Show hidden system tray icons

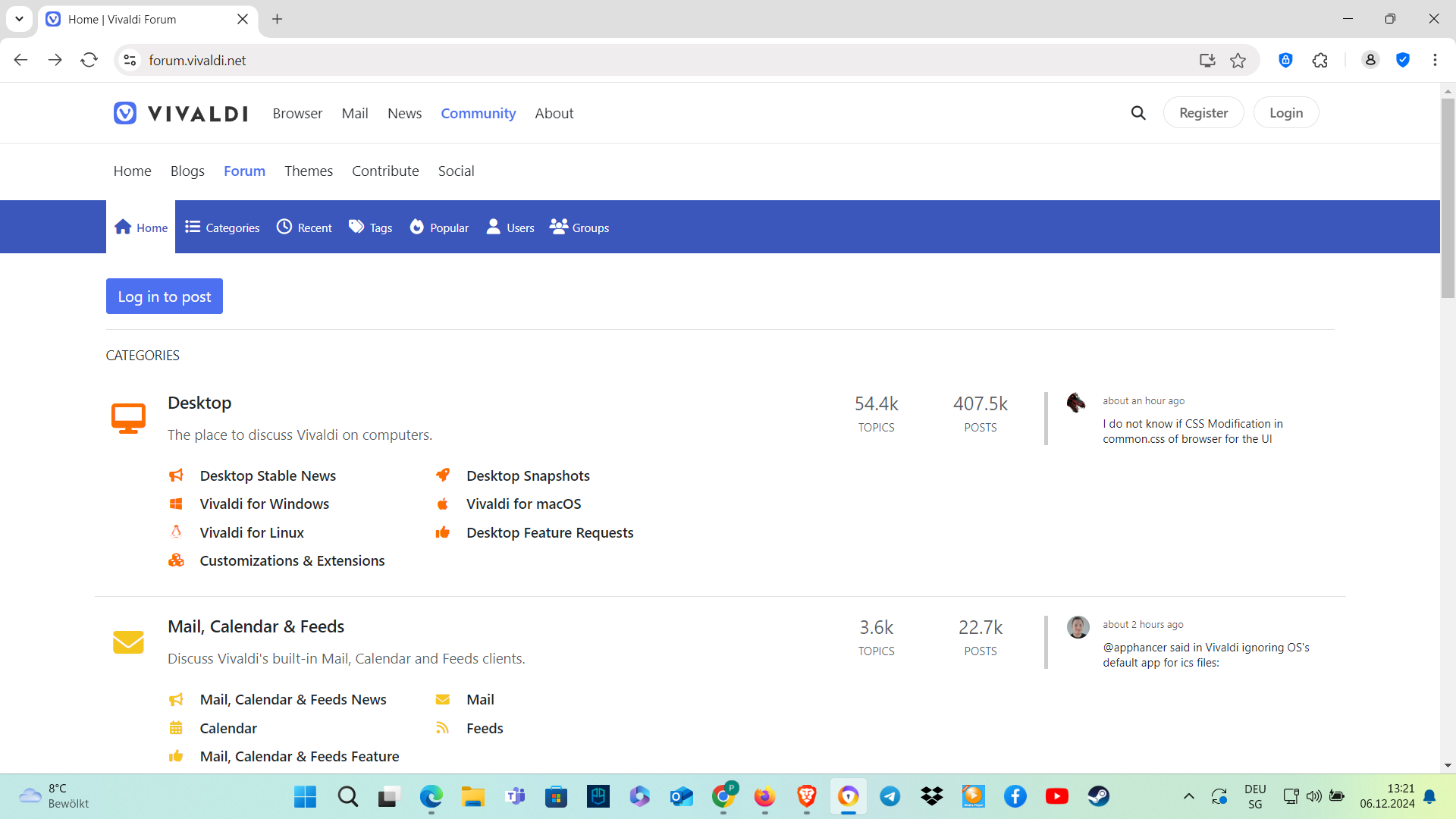1188,796
